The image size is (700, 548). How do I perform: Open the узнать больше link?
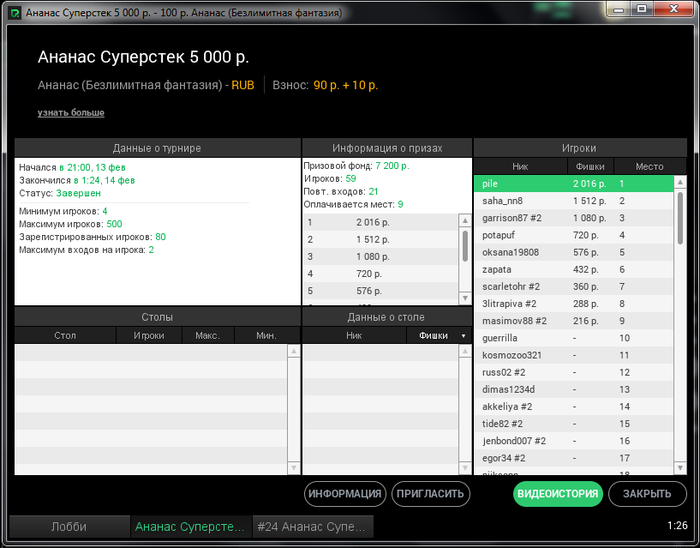71,112
